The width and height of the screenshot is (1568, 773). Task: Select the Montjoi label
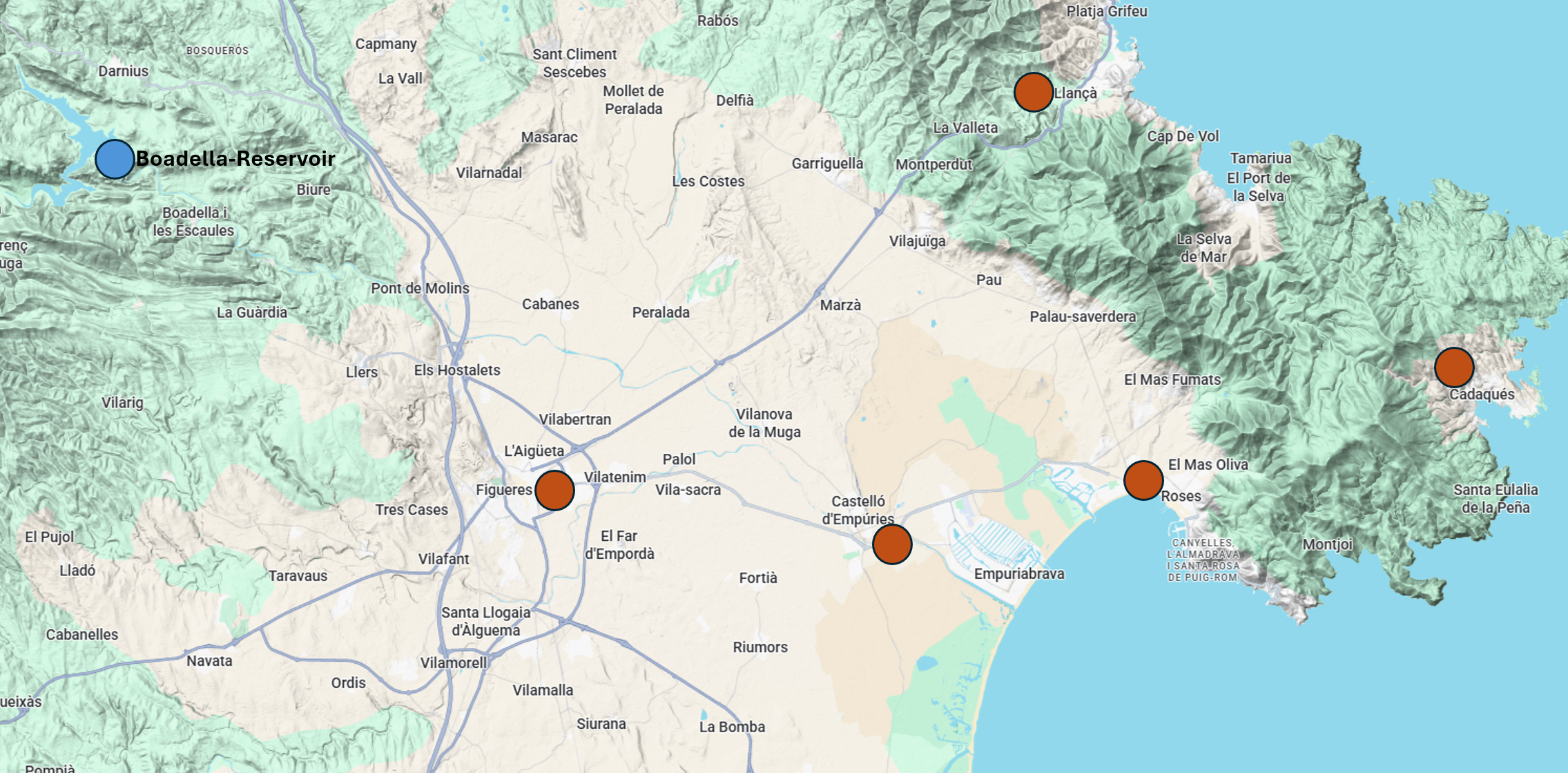coord(1327,544)
